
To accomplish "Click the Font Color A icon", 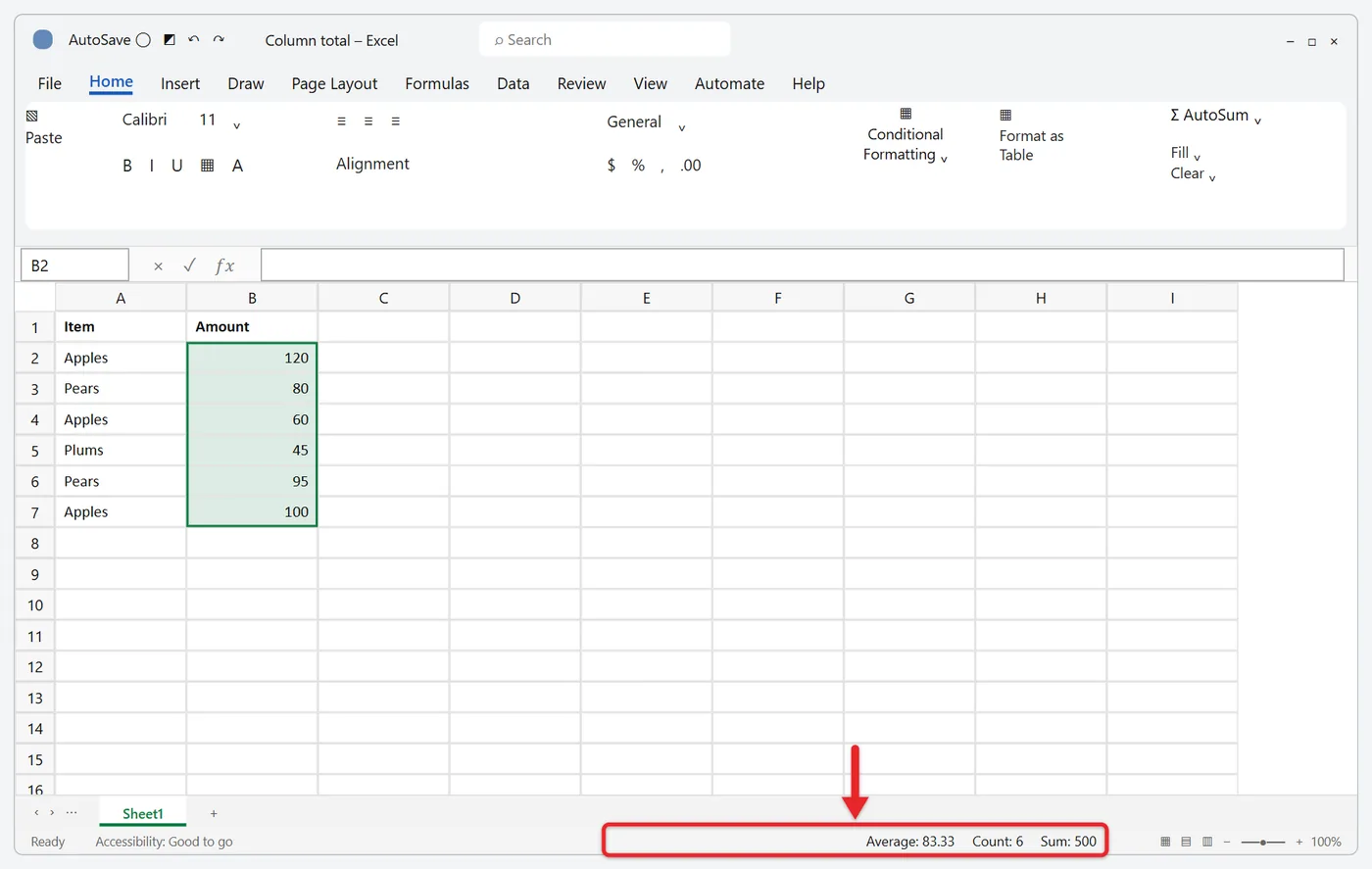I will click(237, 166).
